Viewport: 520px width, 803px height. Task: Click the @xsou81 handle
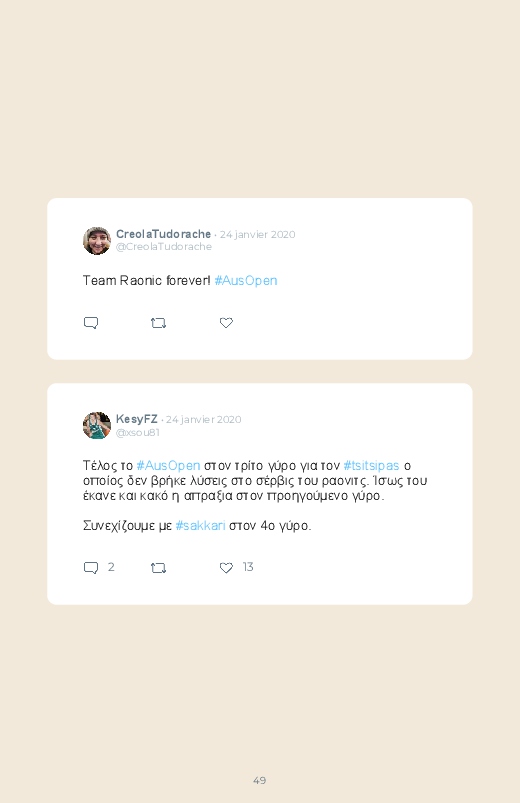coord(138,433)
